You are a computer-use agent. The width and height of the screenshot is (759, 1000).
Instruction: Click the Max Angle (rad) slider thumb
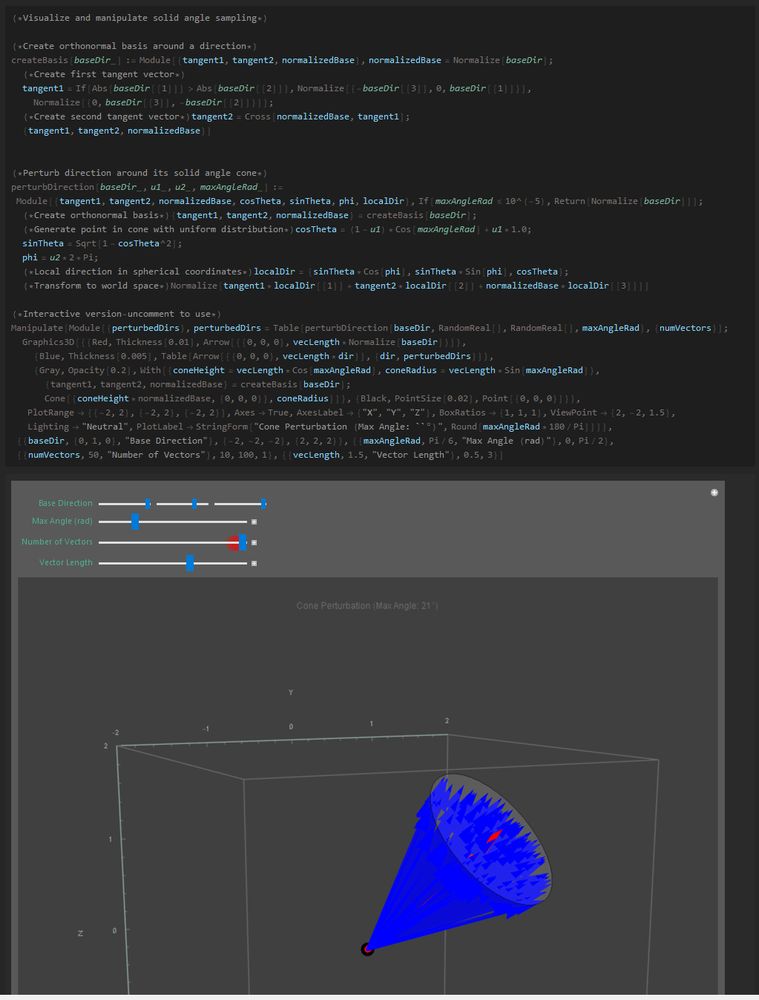click(135, 522)
